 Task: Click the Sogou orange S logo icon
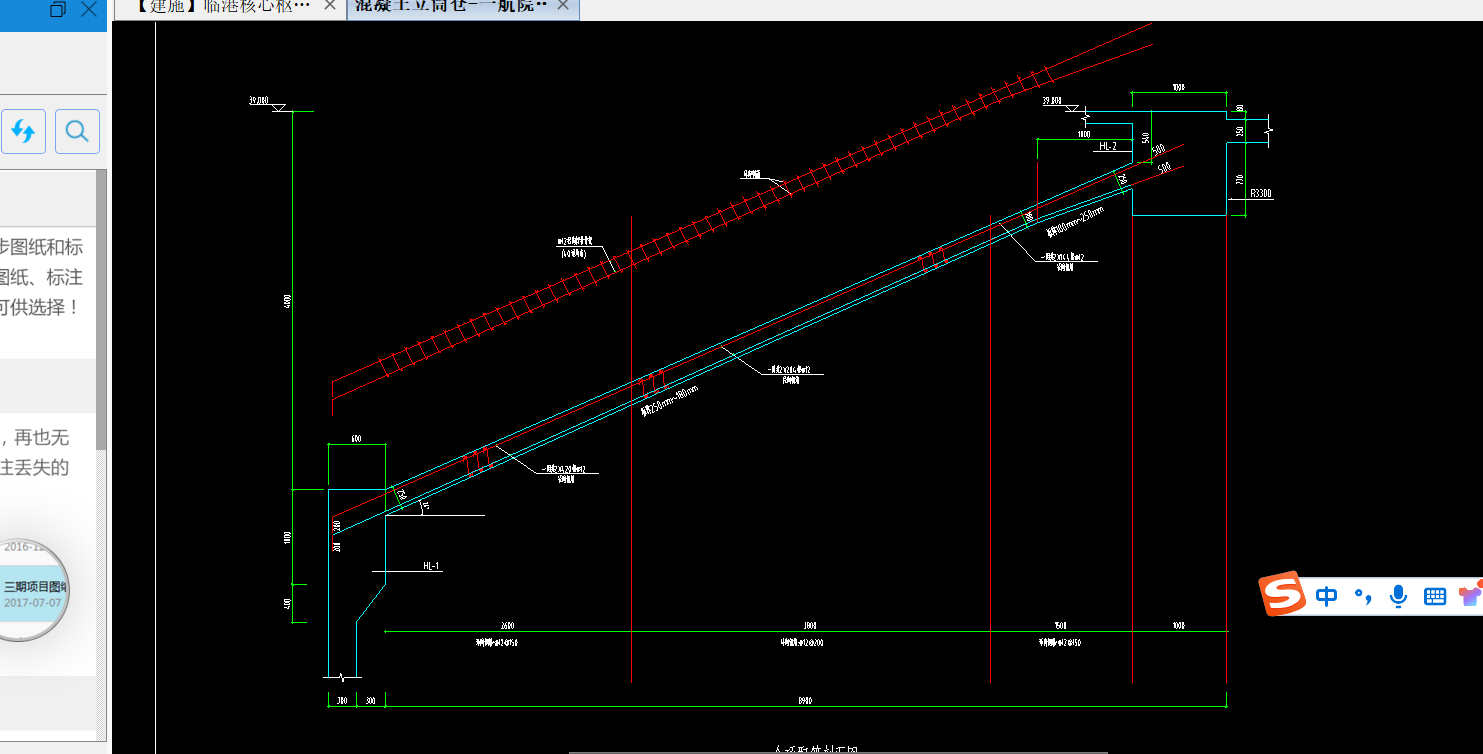tap(1283, 595)
